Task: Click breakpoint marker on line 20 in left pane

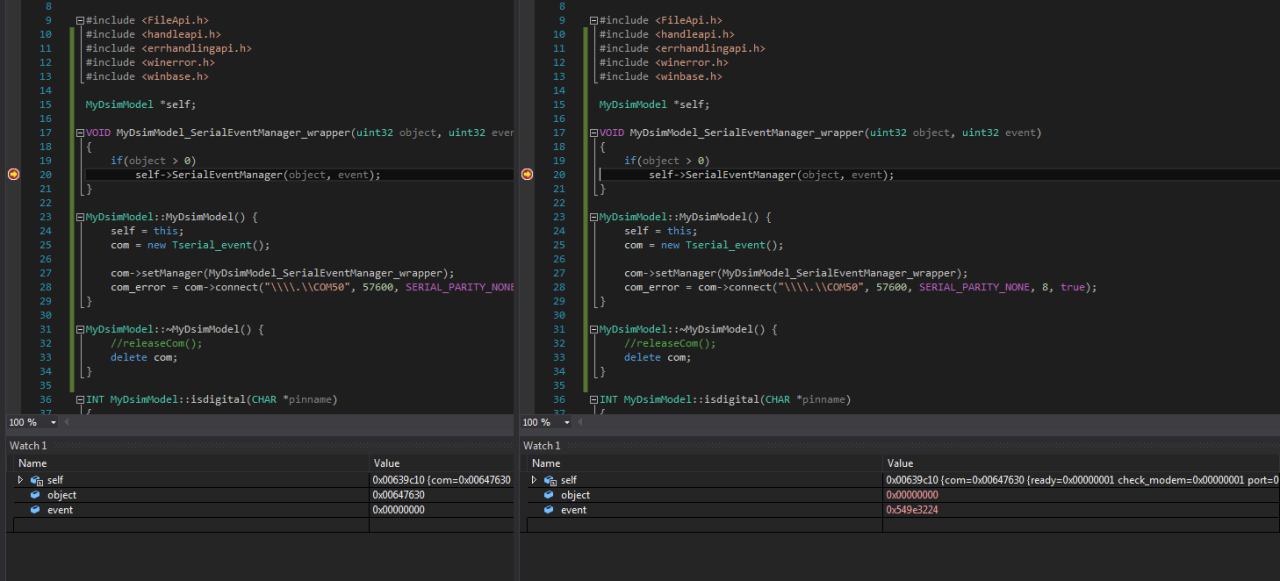Action: 13,174
